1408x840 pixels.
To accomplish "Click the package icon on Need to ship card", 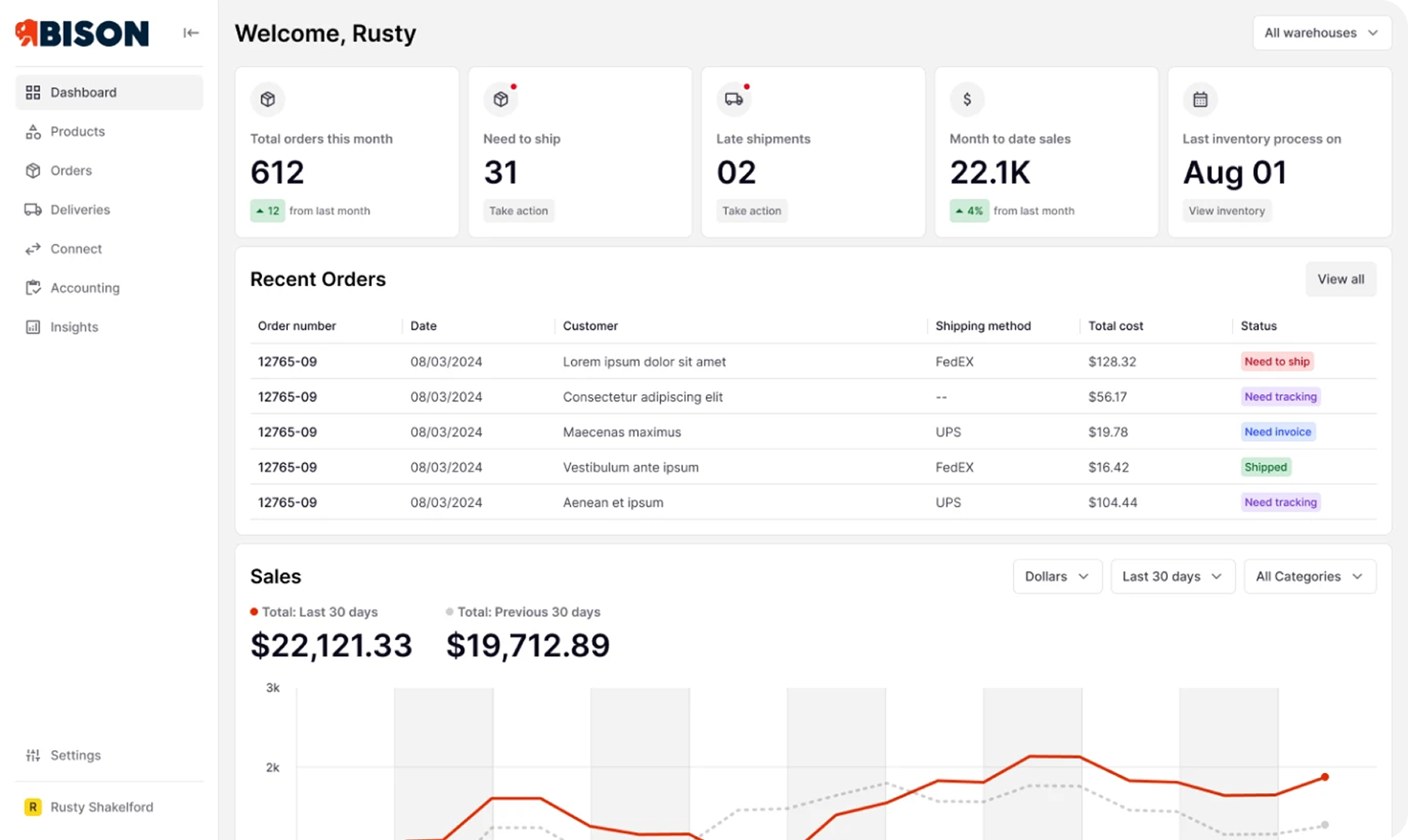I will click(501, 99).
